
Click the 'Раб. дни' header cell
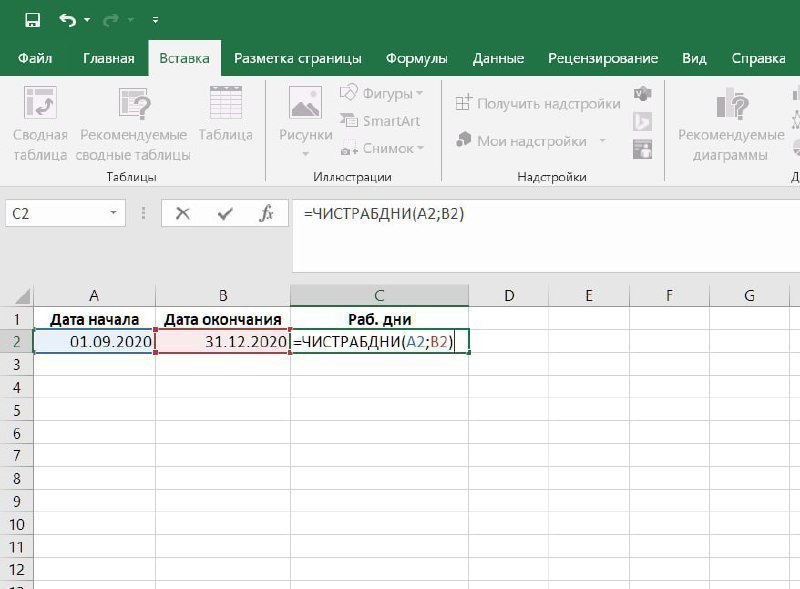tap(379, 320)
